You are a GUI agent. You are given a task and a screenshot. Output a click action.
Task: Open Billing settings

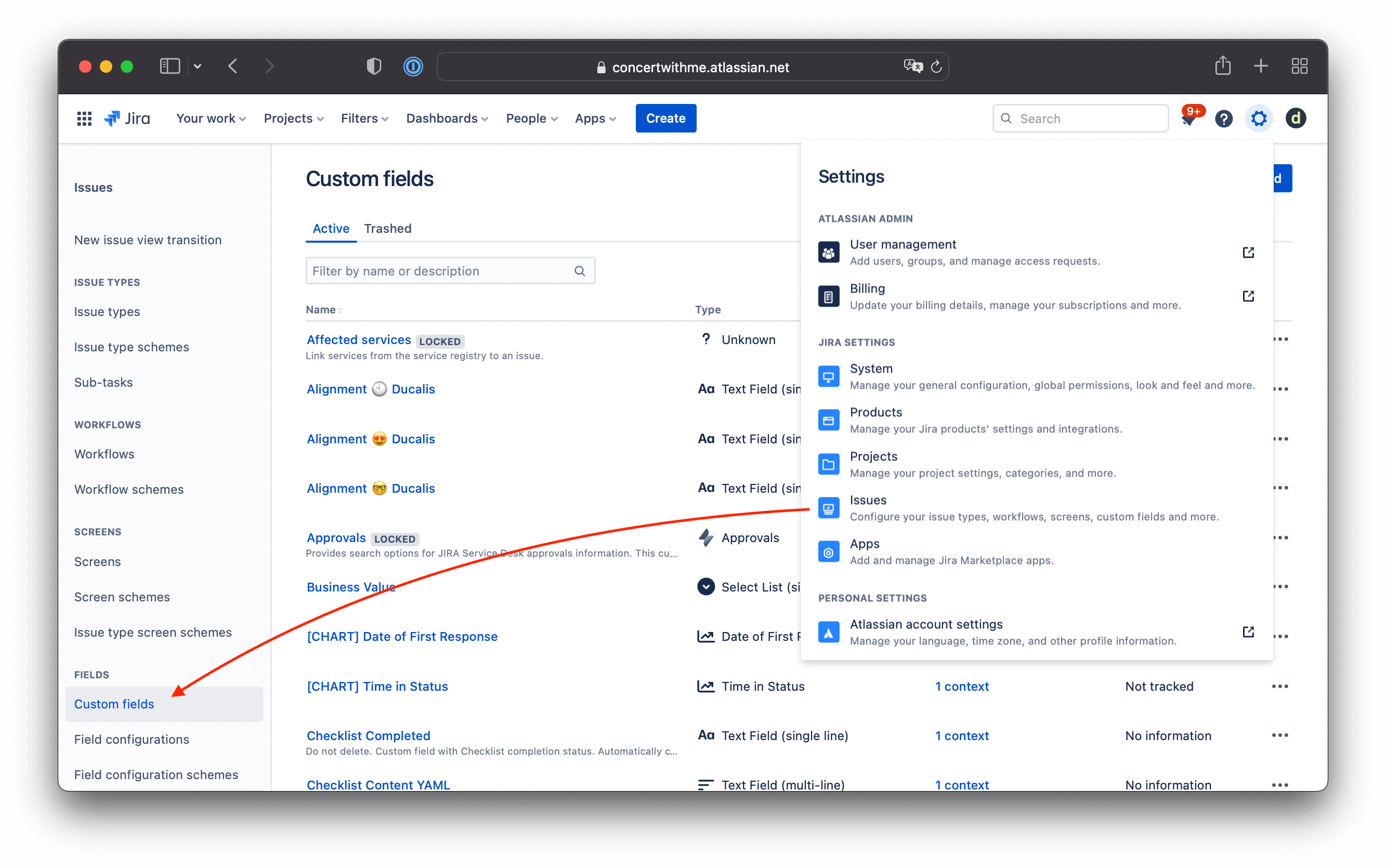[867, 288]
